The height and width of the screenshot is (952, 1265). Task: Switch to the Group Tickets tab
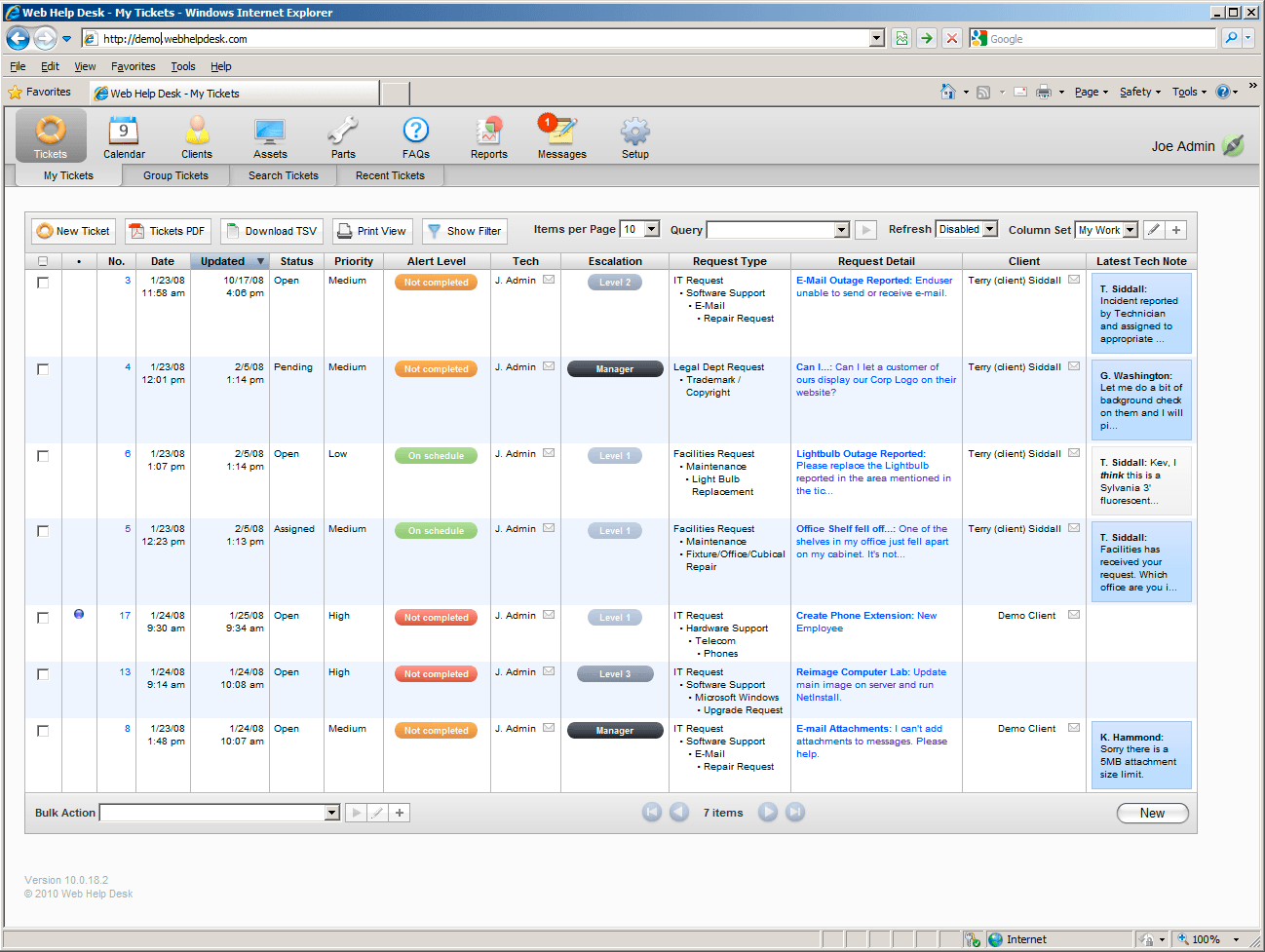pos(175,175)
